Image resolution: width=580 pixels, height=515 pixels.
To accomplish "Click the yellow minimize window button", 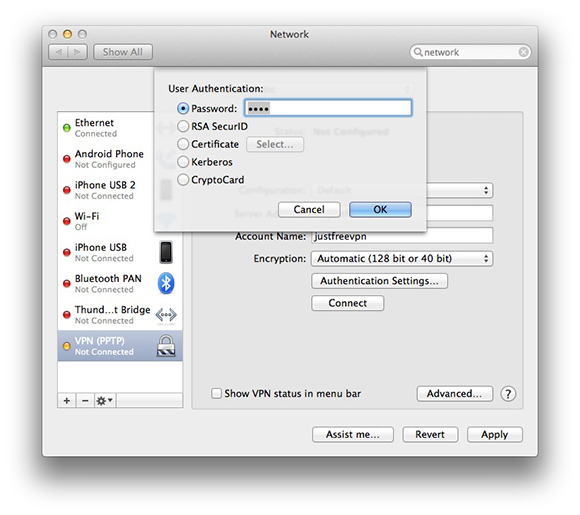I will point(67,34).
